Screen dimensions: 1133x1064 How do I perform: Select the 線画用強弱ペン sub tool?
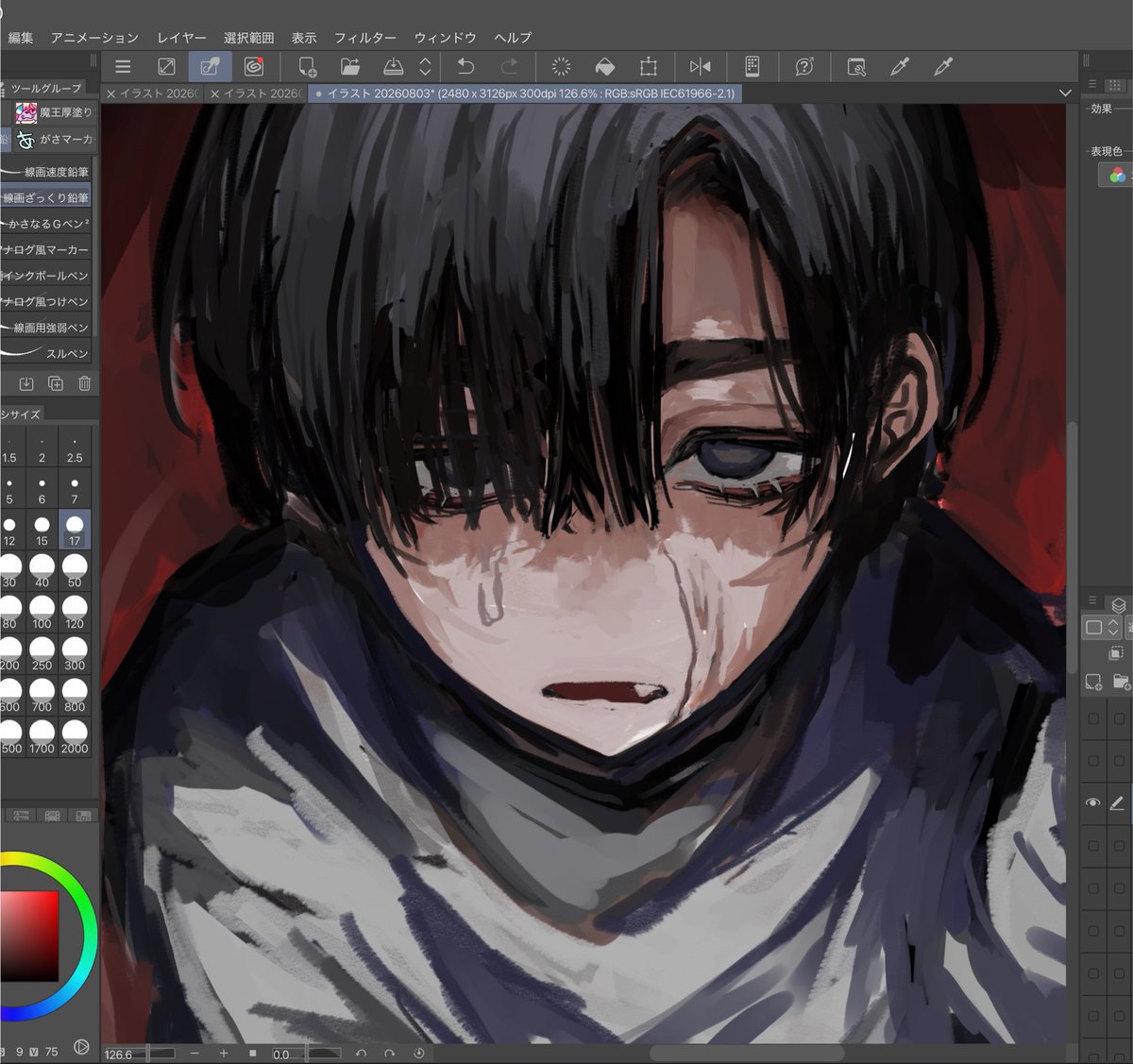[46, 328]
